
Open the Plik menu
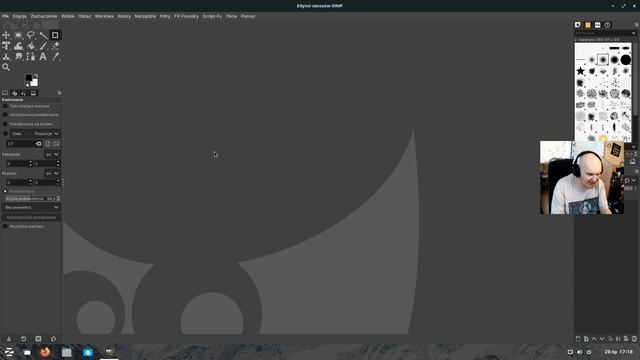(5, 16)
